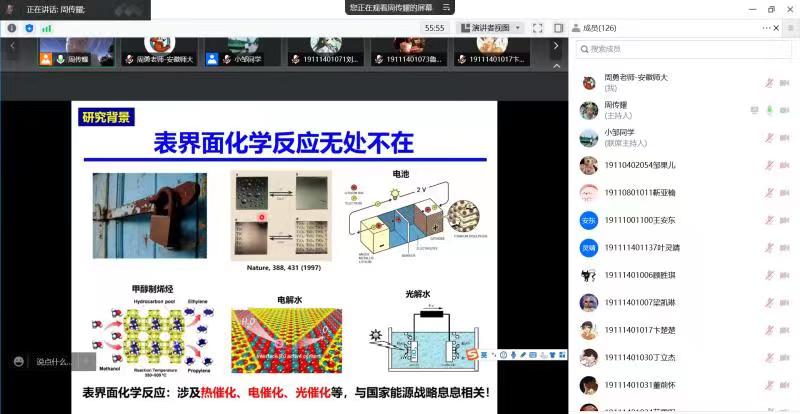Toggle microphone for 周勇老师-安徽师大
This screenshot has height=414, width=800.
tap(770, 82)
